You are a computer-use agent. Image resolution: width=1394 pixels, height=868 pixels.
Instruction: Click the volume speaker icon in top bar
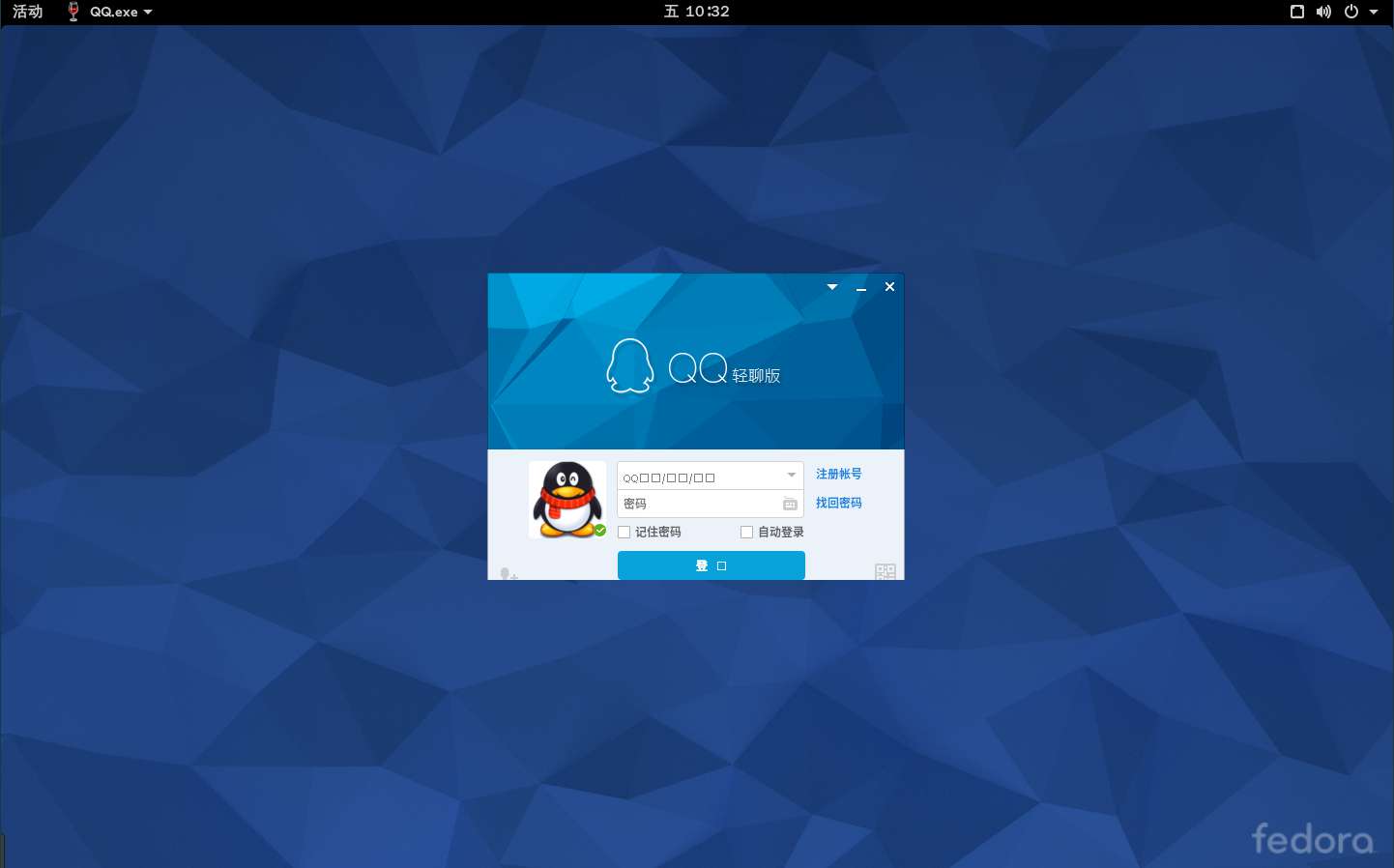coord(1323,12)
